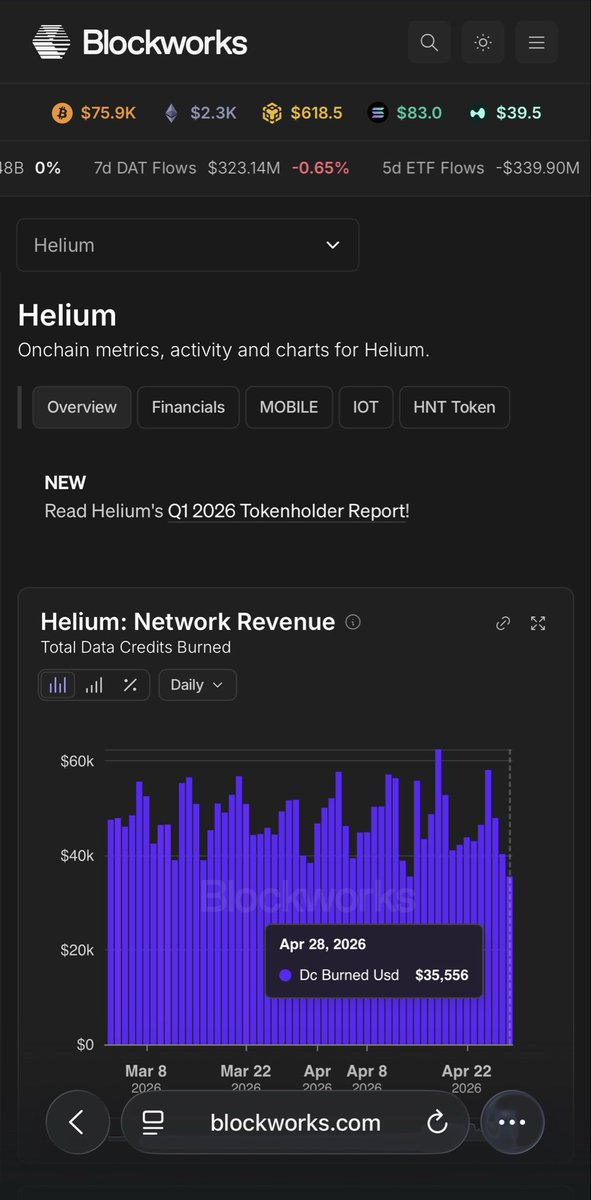
Task: Open the browser three-dot more menu
Action: tap(512, 1122)
